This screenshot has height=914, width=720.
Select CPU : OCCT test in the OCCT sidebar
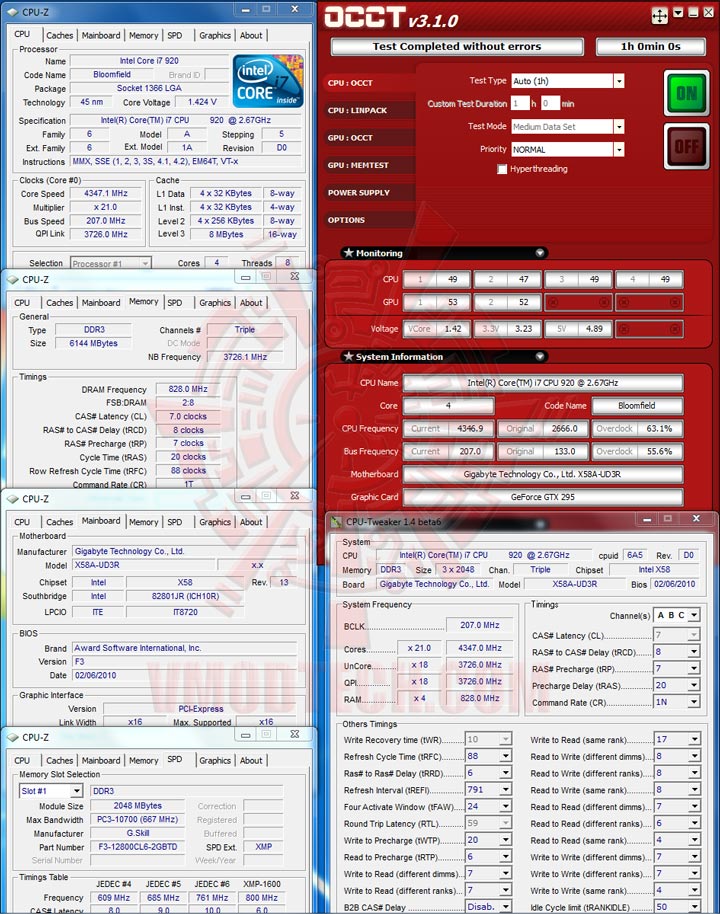tap(367, 83)
